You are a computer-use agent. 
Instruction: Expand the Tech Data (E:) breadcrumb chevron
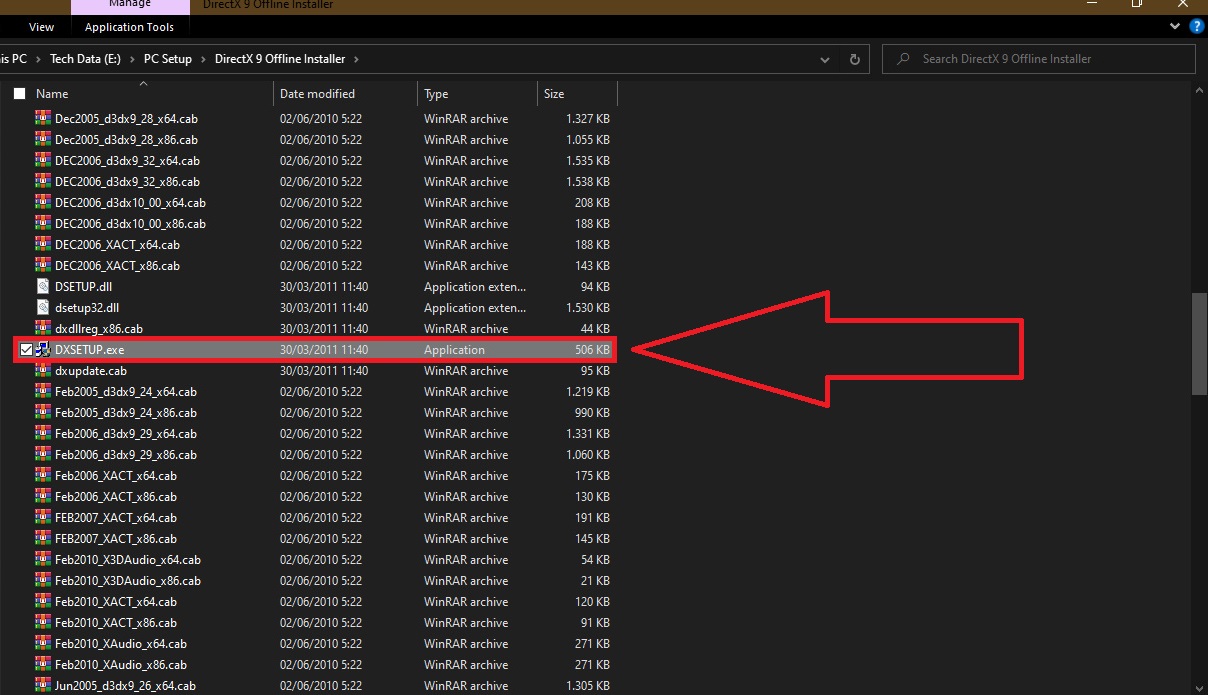coord(131,59)
